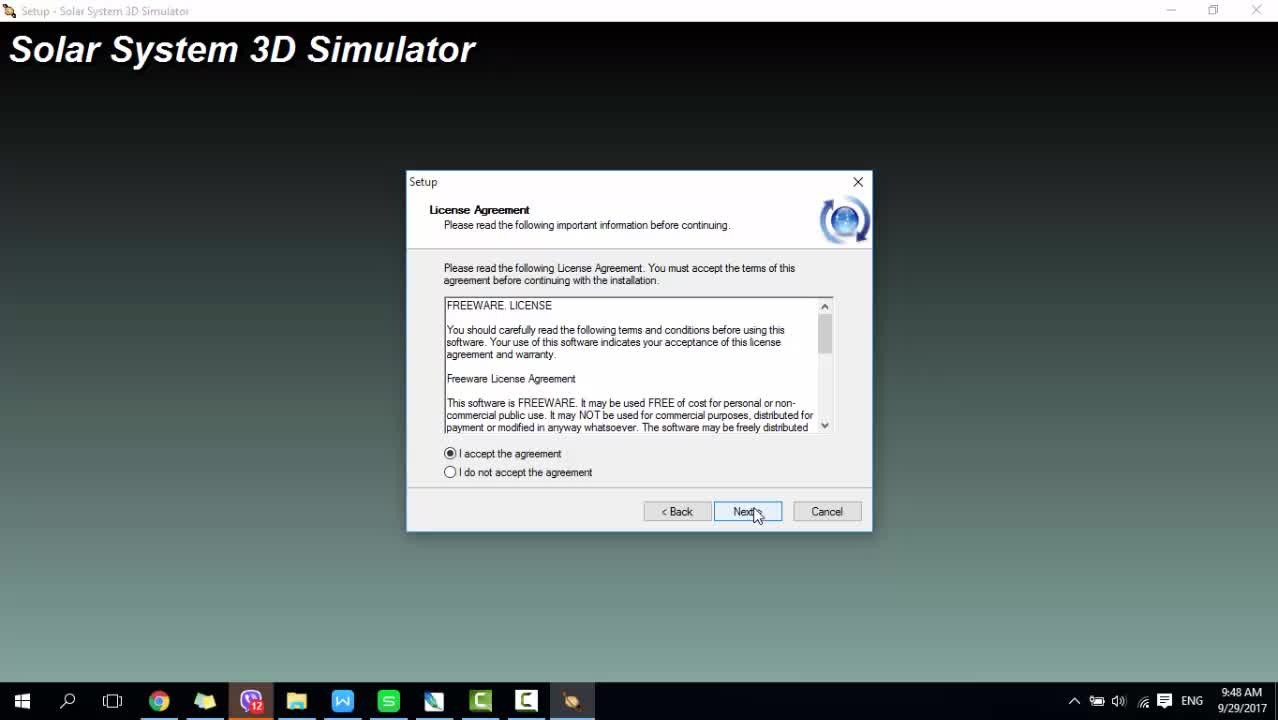Open Viber with 12 notifications
Viewport: 1278px width, 720px height.
click(251, 701)
